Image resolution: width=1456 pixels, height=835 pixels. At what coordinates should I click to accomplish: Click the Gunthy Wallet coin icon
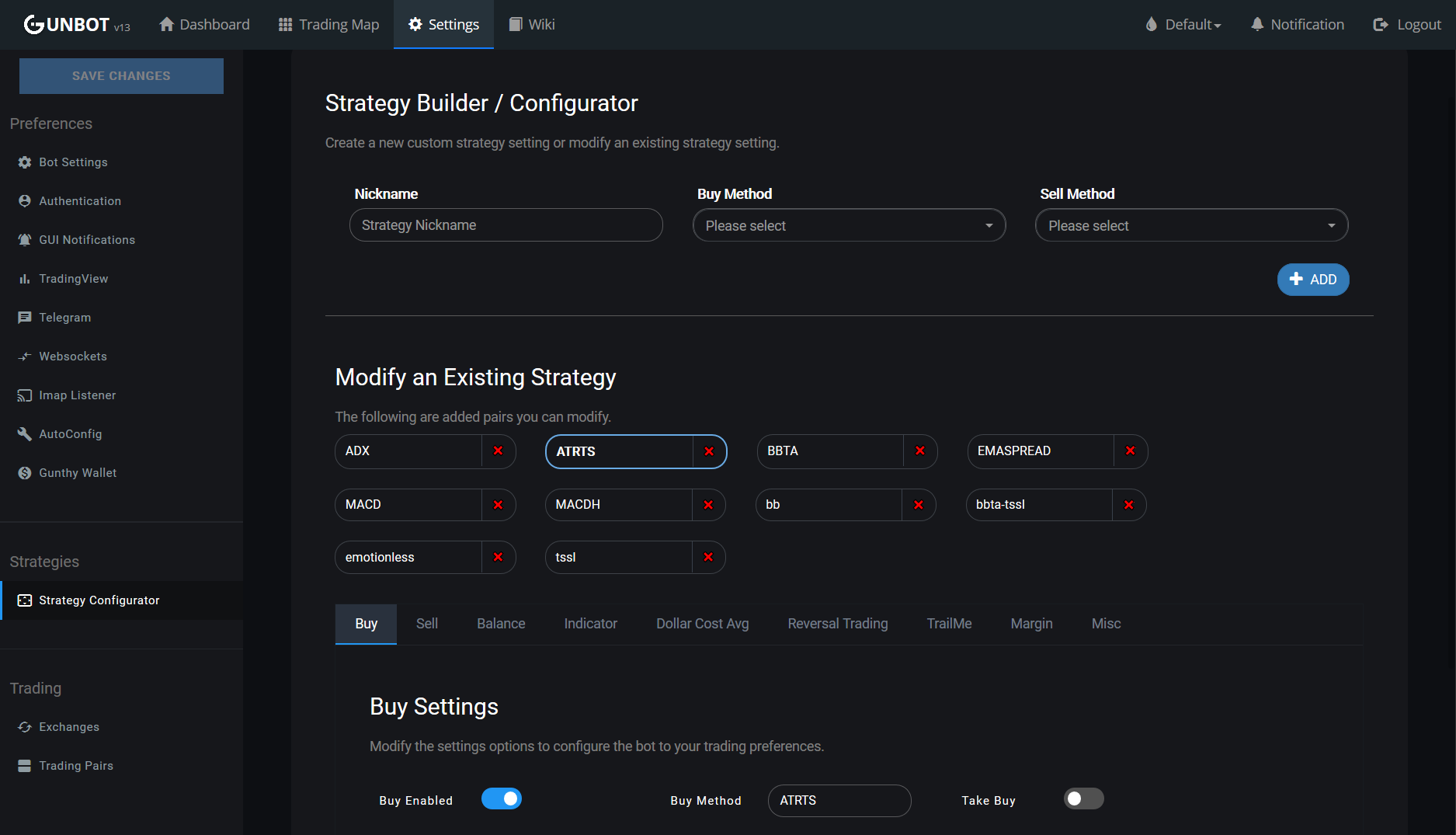25,473
